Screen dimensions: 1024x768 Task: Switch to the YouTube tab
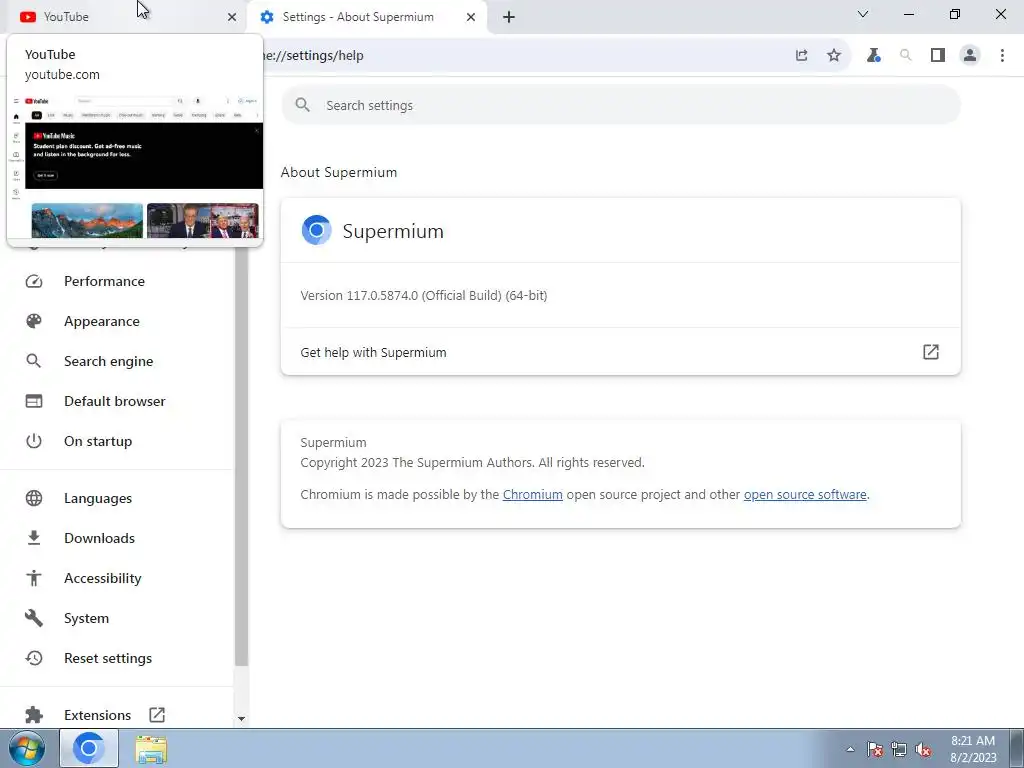[127, 17]
